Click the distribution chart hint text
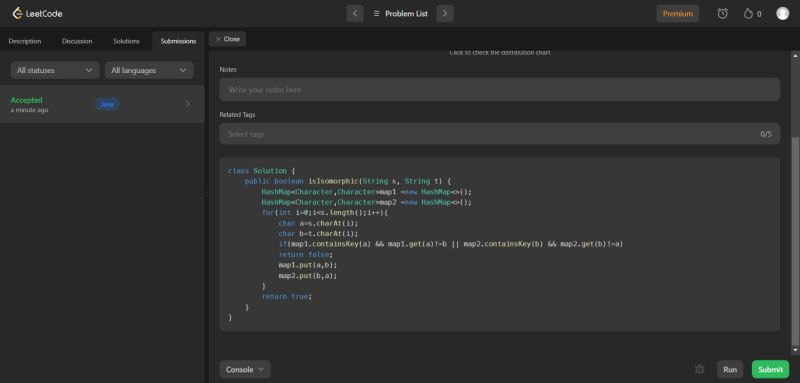This screenshot has width=800, height=383. 499,53
